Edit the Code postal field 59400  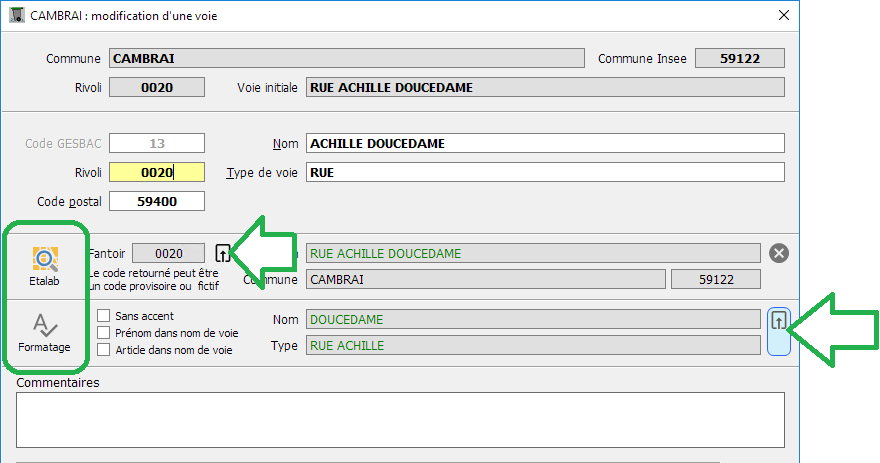[157, 201]
